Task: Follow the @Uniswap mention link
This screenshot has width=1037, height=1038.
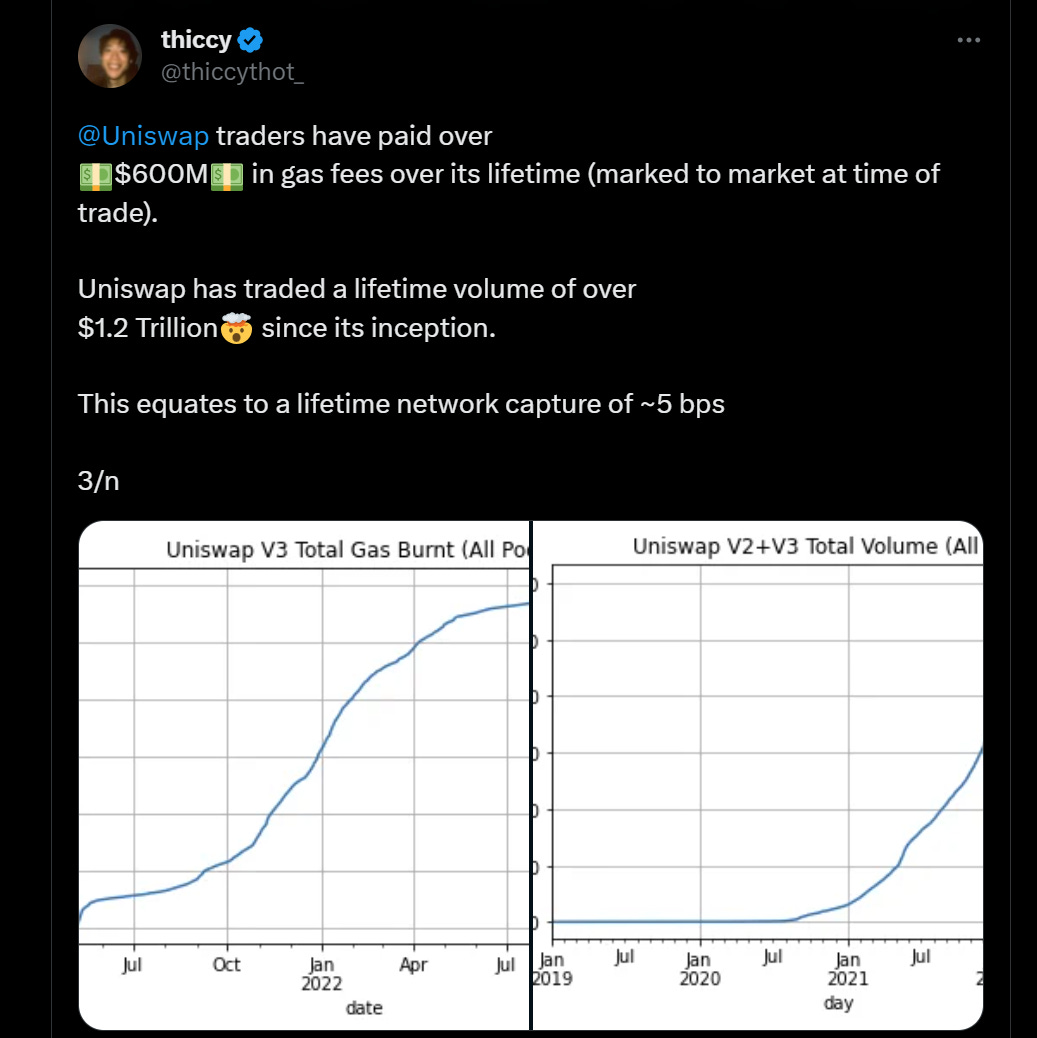Action: [x=144, y=136]
